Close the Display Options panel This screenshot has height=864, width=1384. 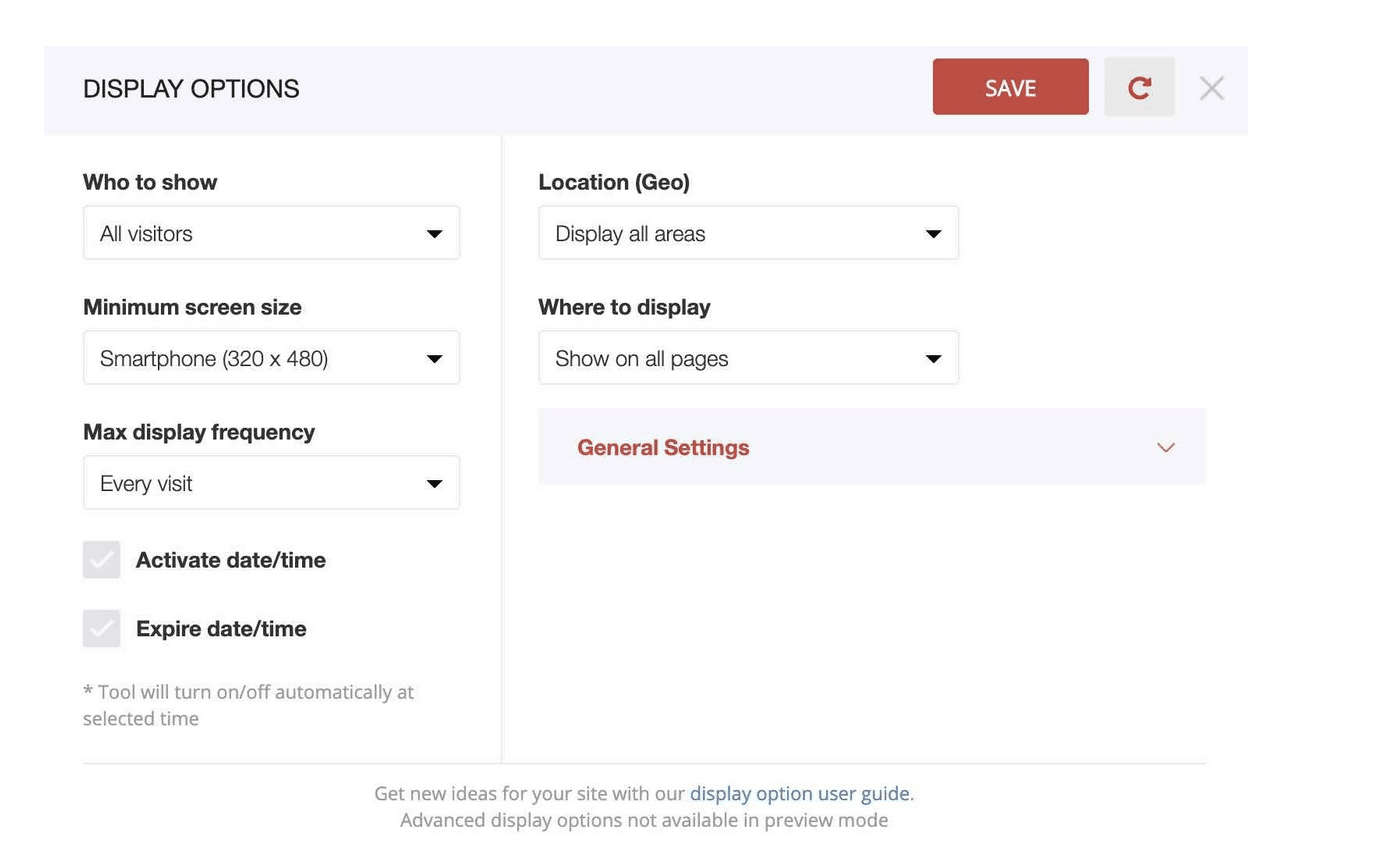(x=1211, y=88)
